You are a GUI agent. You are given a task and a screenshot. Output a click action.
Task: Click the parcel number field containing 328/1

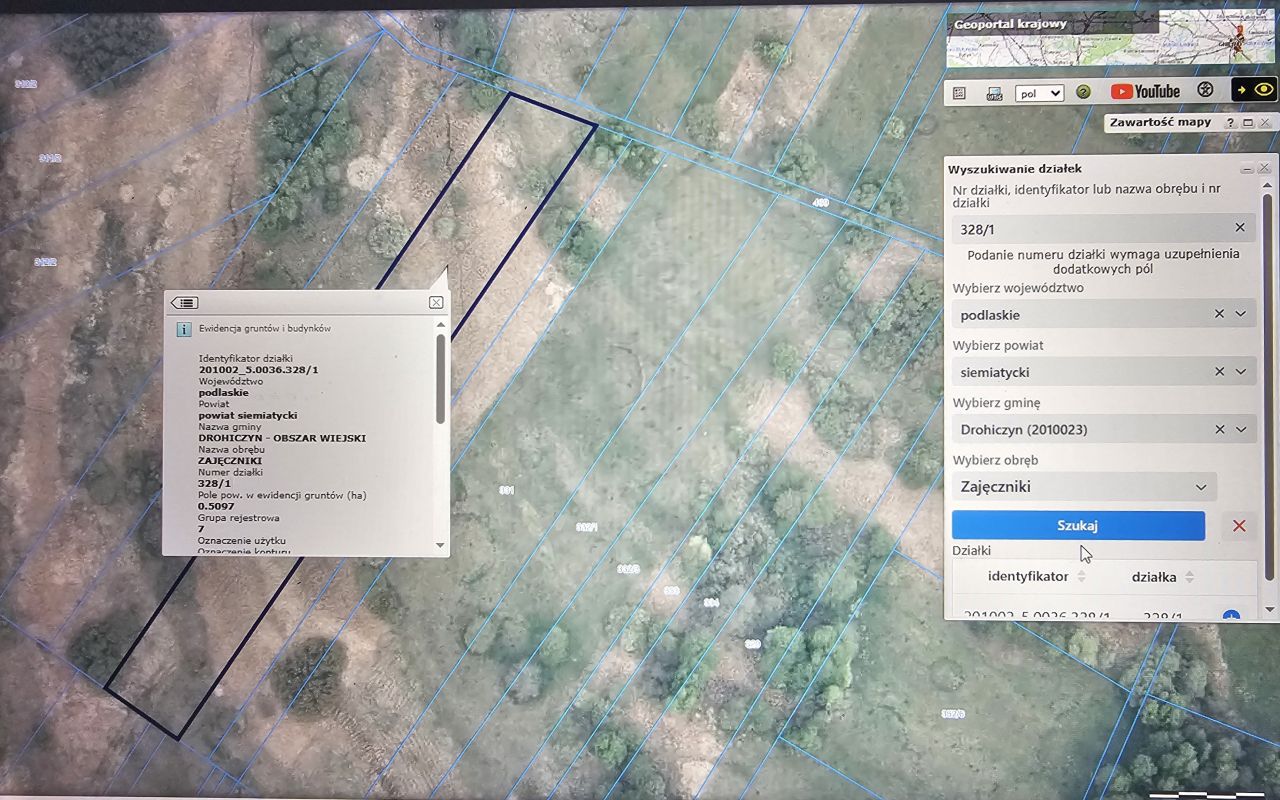tap(1103, 229)
